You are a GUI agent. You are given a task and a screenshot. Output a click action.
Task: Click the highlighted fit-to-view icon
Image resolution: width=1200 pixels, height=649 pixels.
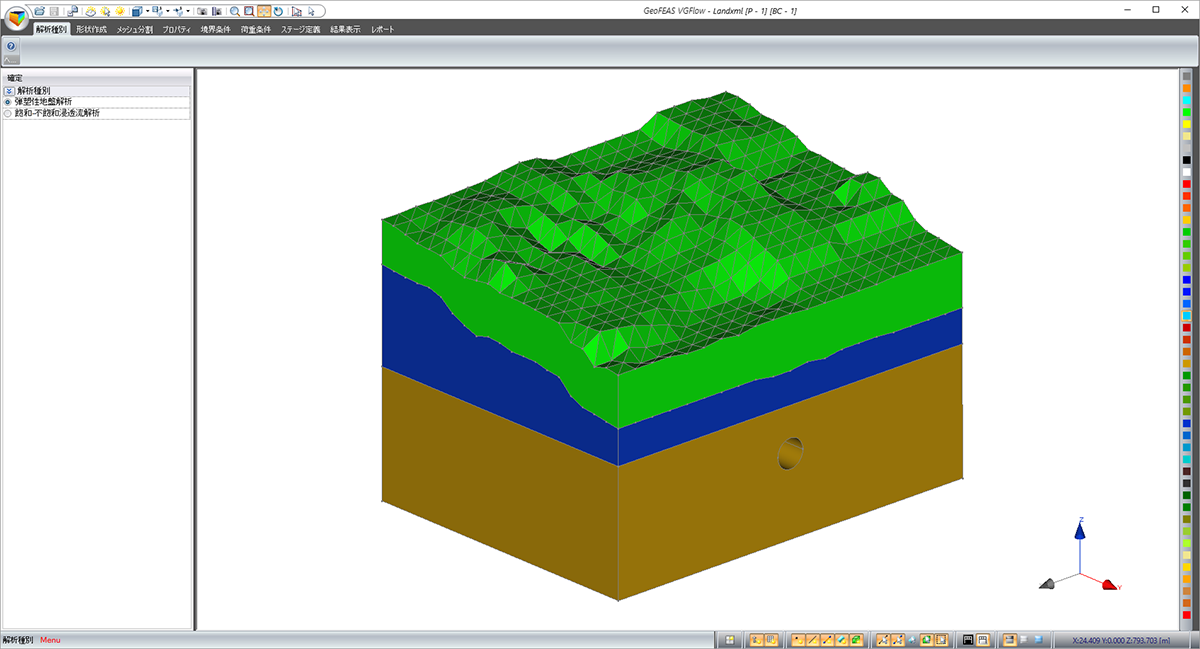[x=263, y=11]
